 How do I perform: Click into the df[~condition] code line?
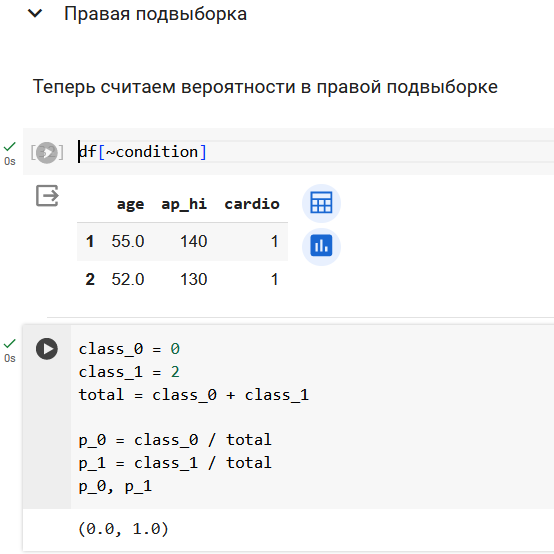tap(142, 152)
